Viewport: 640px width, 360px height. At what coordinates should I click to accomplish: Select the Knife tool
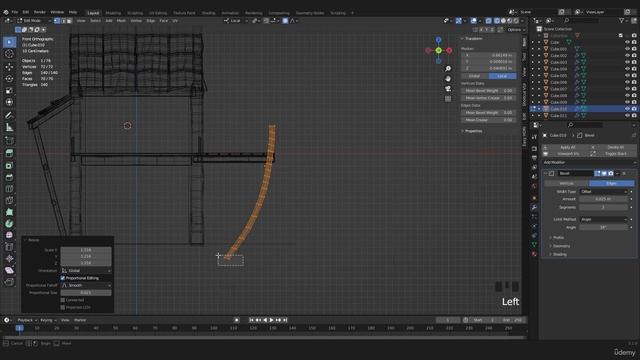[9, 200]
